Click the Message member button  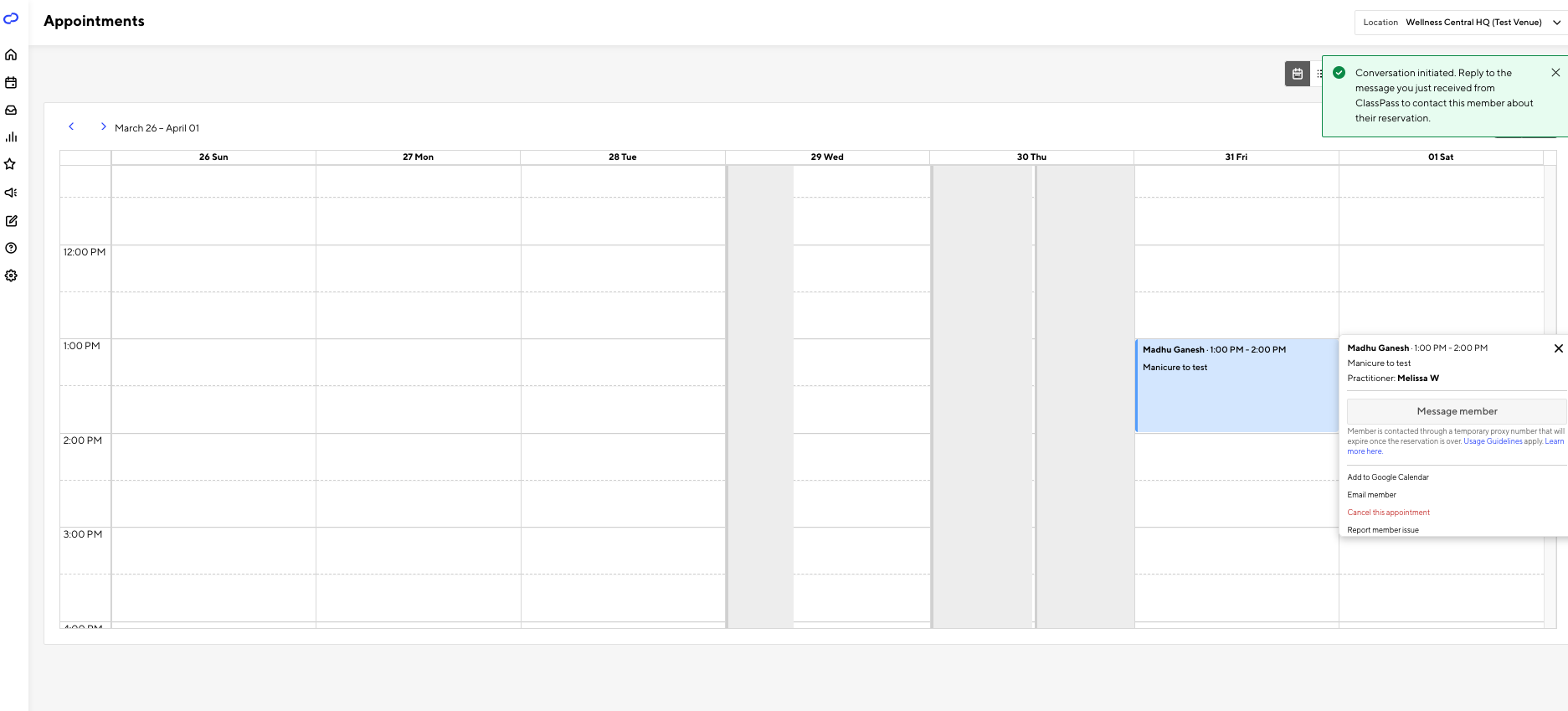tap(1457, 411)
